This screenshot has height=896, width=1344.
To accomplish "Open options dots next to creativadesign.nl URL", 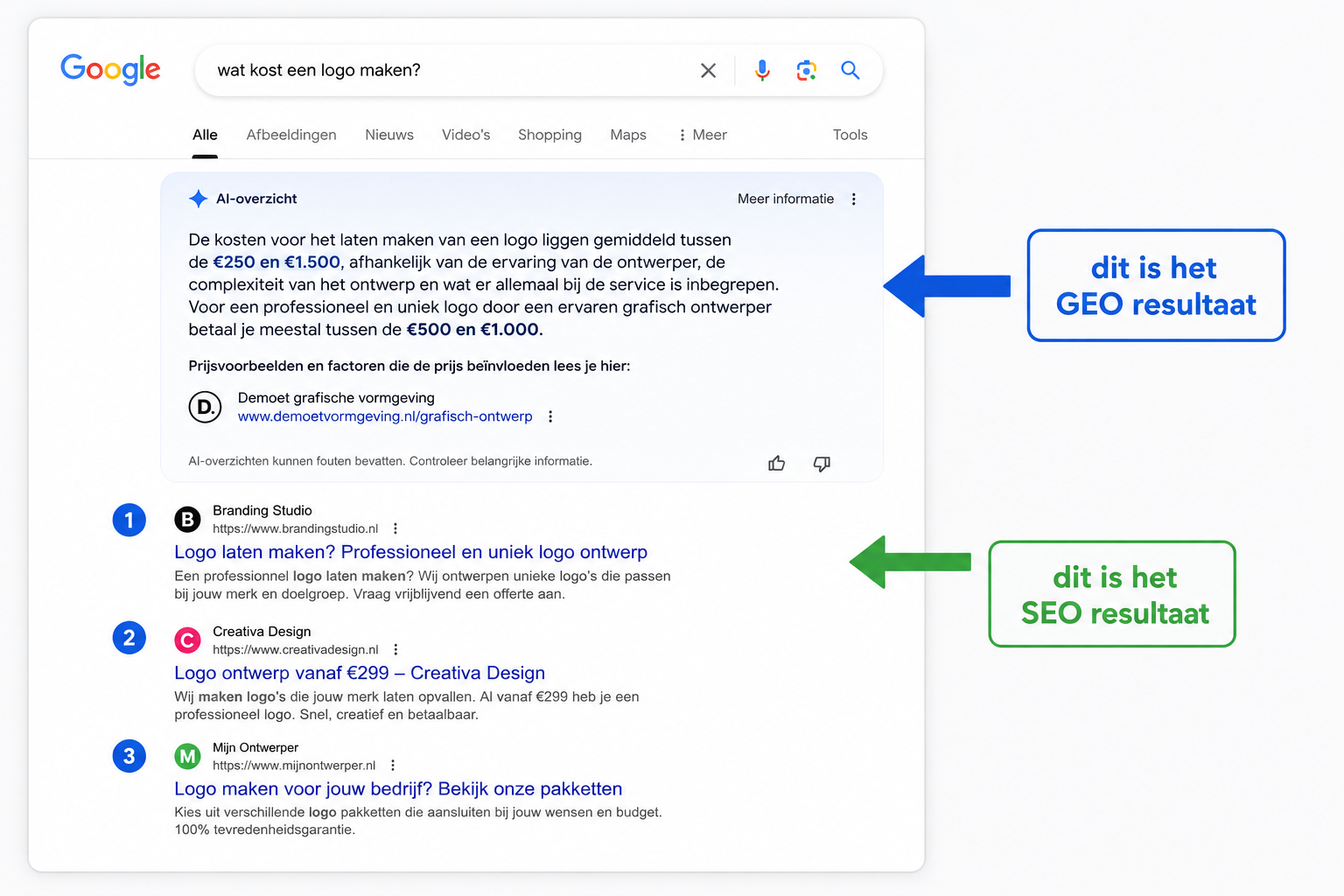I will pyautogui.click(x=396, y=649).
